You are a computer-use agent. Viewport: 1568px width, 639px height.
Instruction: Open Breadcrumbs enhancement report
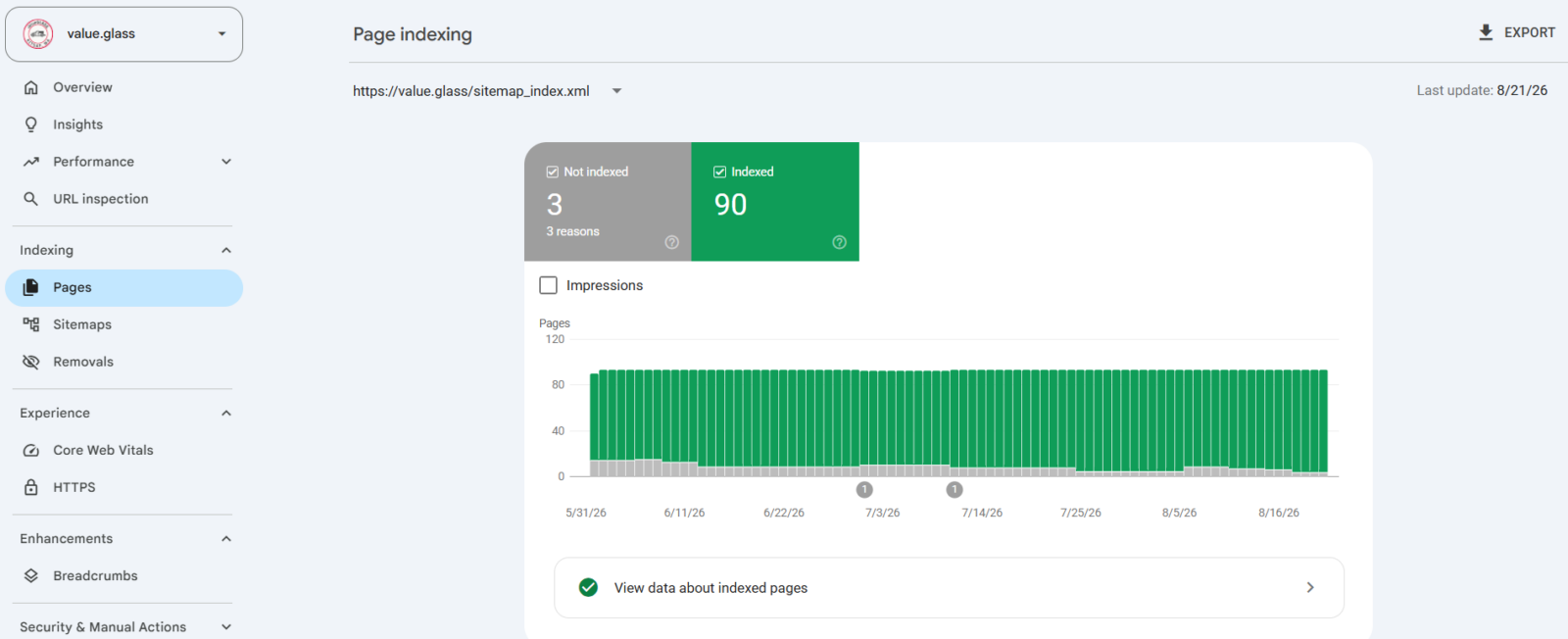(x=123, y=575)
